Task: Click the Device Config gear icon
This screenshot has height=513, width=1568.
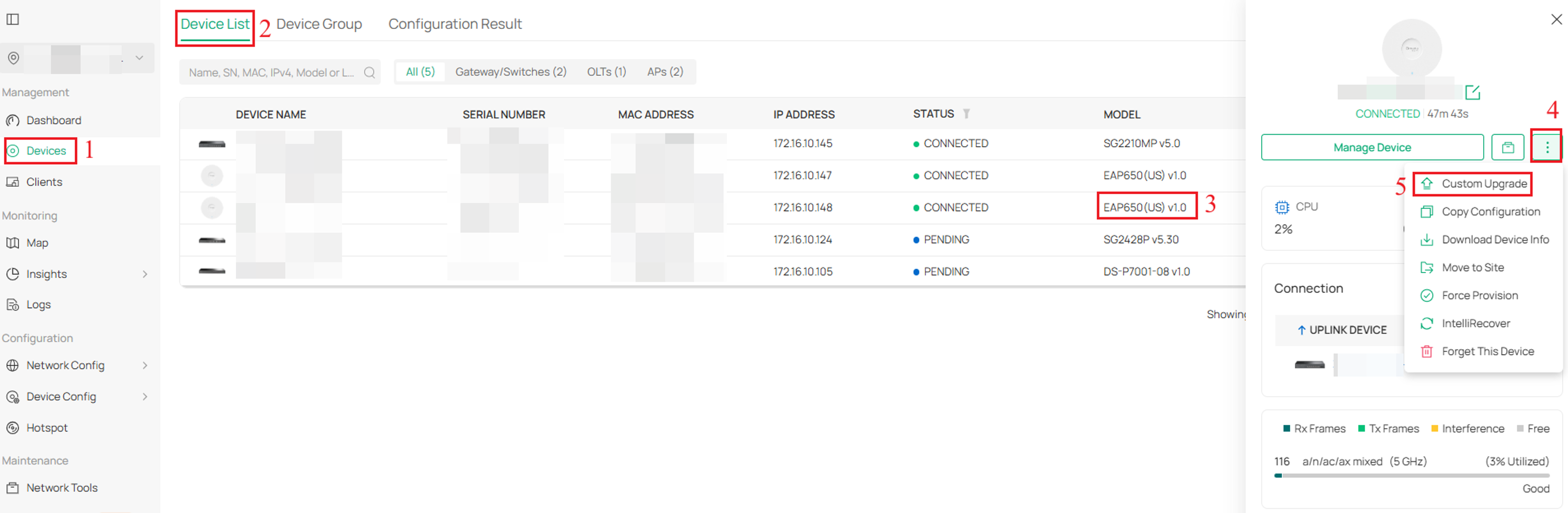Action: 13,397
